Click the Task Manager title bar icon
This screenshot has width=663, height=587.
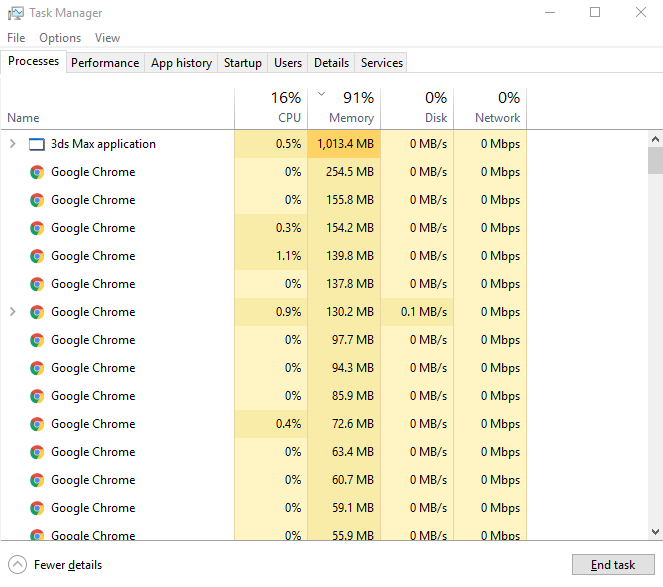15,13
